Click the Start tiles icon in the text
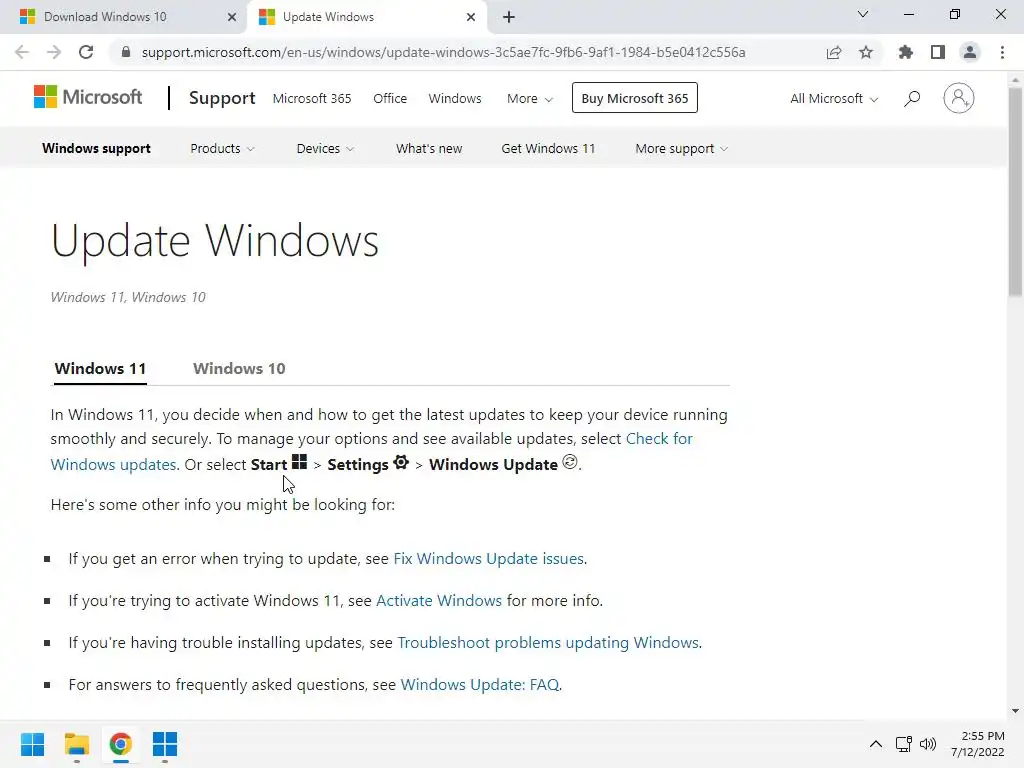Image resolution: width=1024 pixels, height=768 pixels. [x=299, y=462]
